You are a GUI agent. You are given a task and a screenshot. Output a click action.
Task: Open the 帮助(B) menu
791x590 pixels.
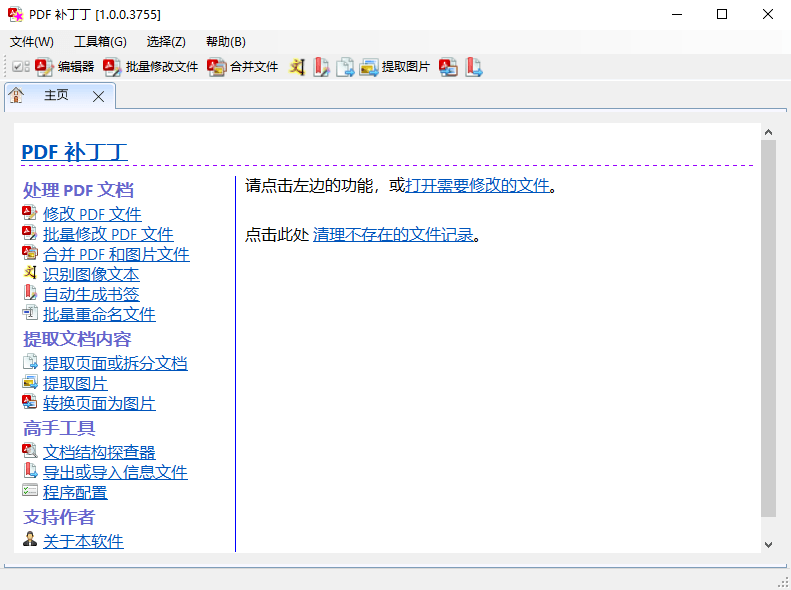[225, 41]
